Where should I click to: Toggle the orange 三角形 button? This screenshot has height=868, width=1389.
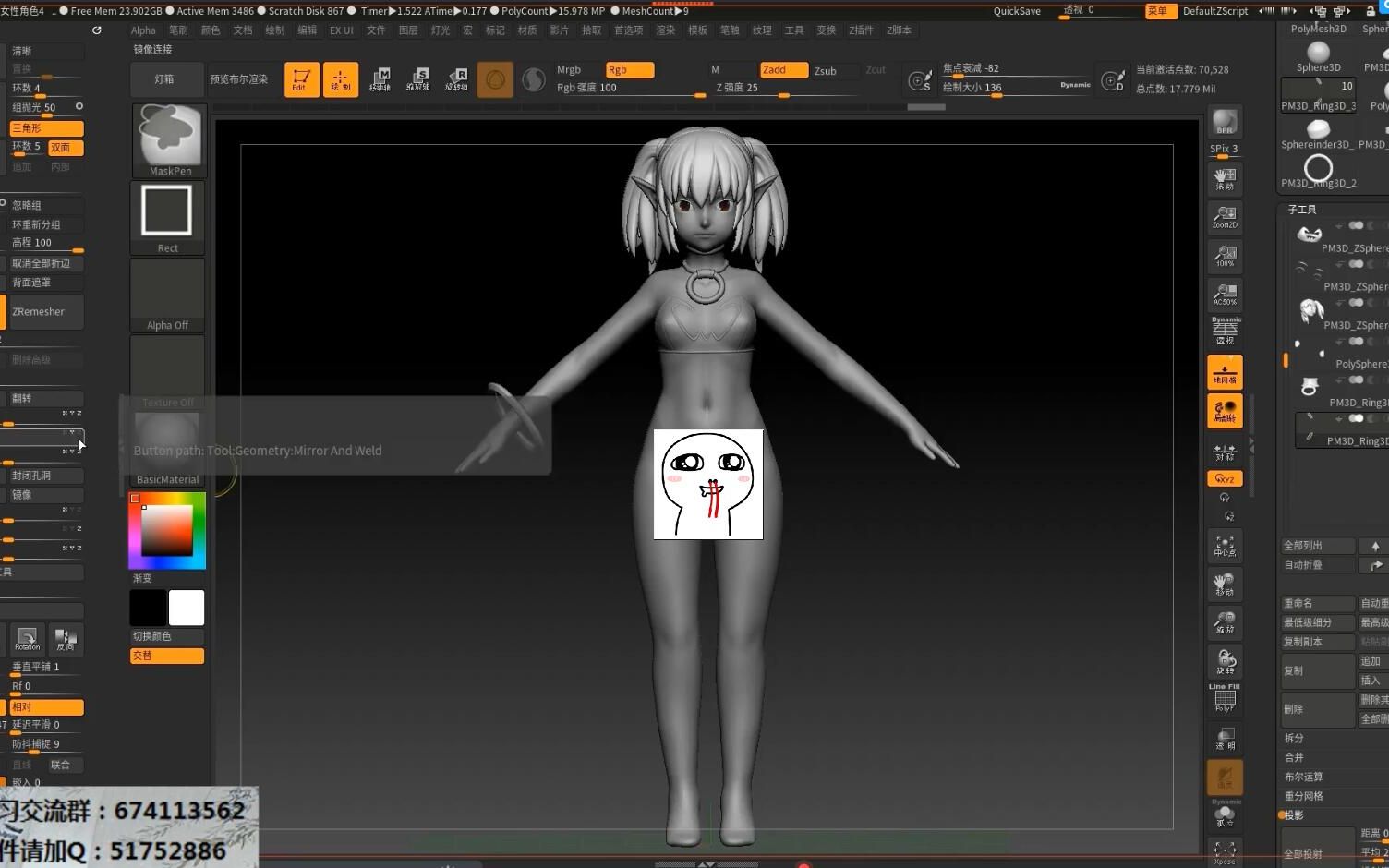pos(46,128)
